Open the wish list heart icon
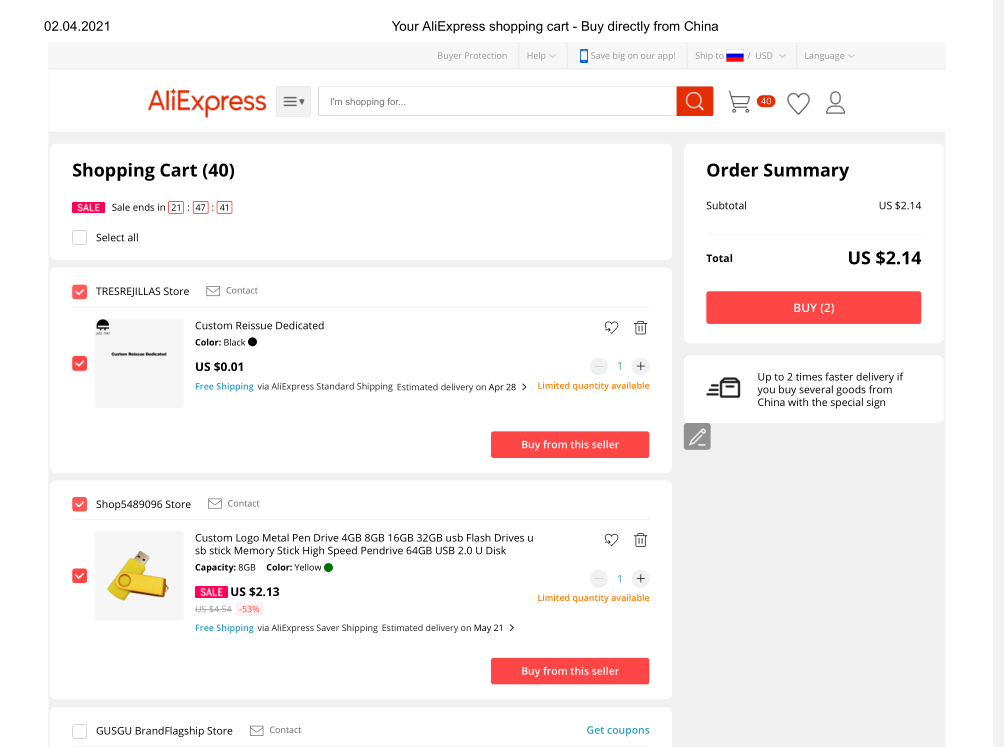1004x747 pixels. [798, 103]
